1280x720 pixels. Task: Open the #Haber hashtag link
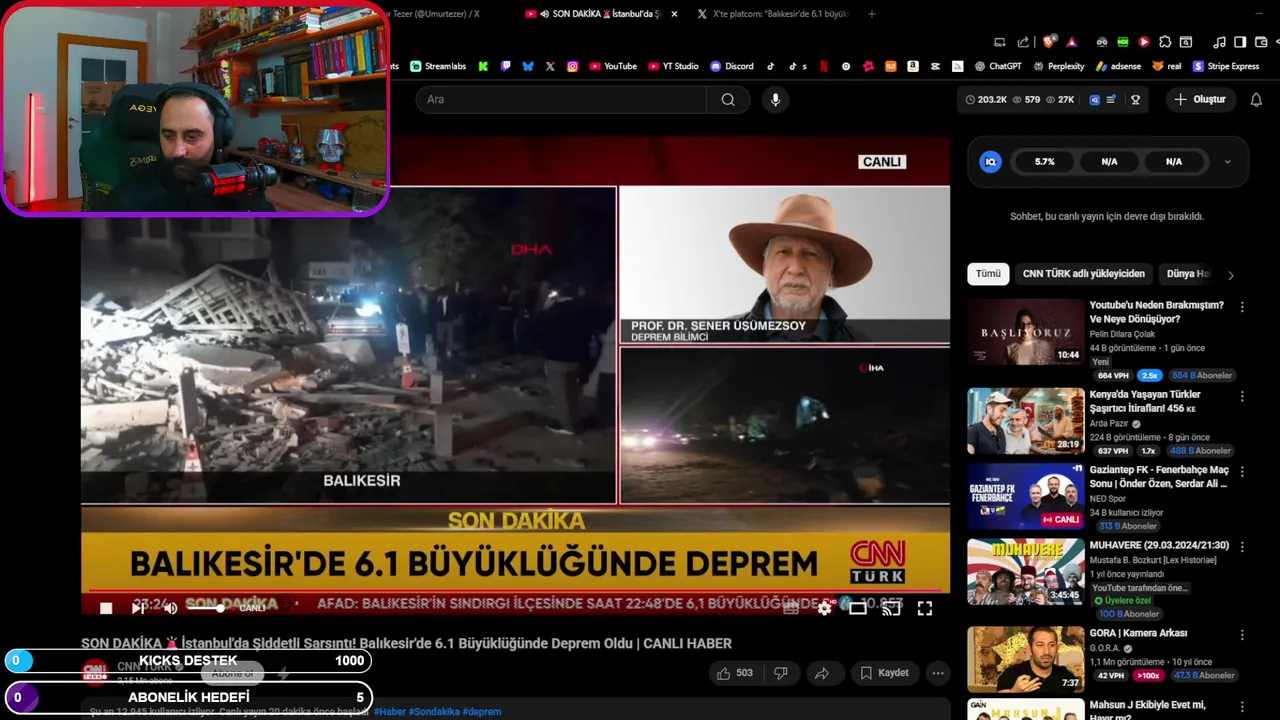[x=390, y=712]
